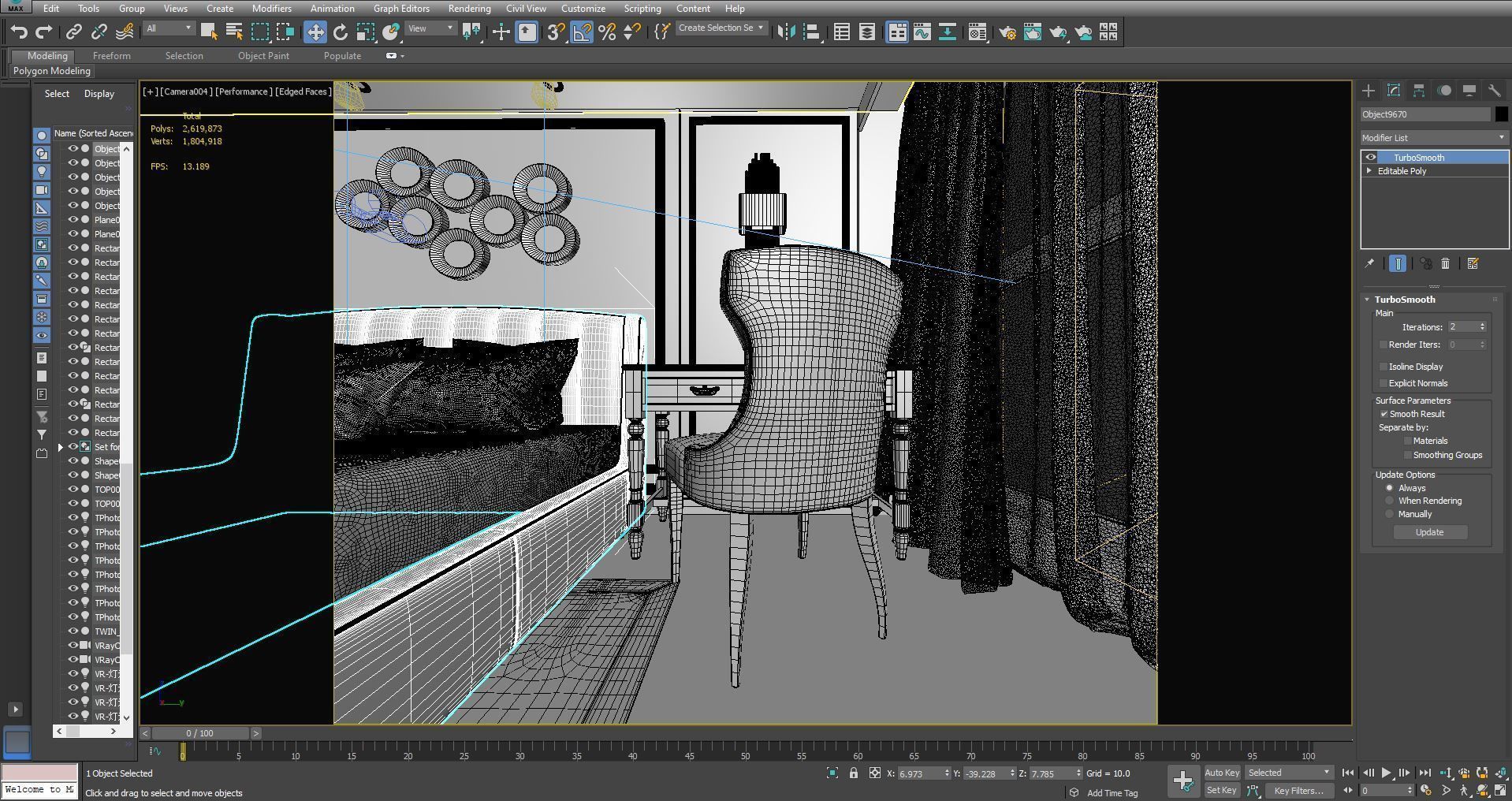Open the Rendering menu

click(x=469, y=8)
